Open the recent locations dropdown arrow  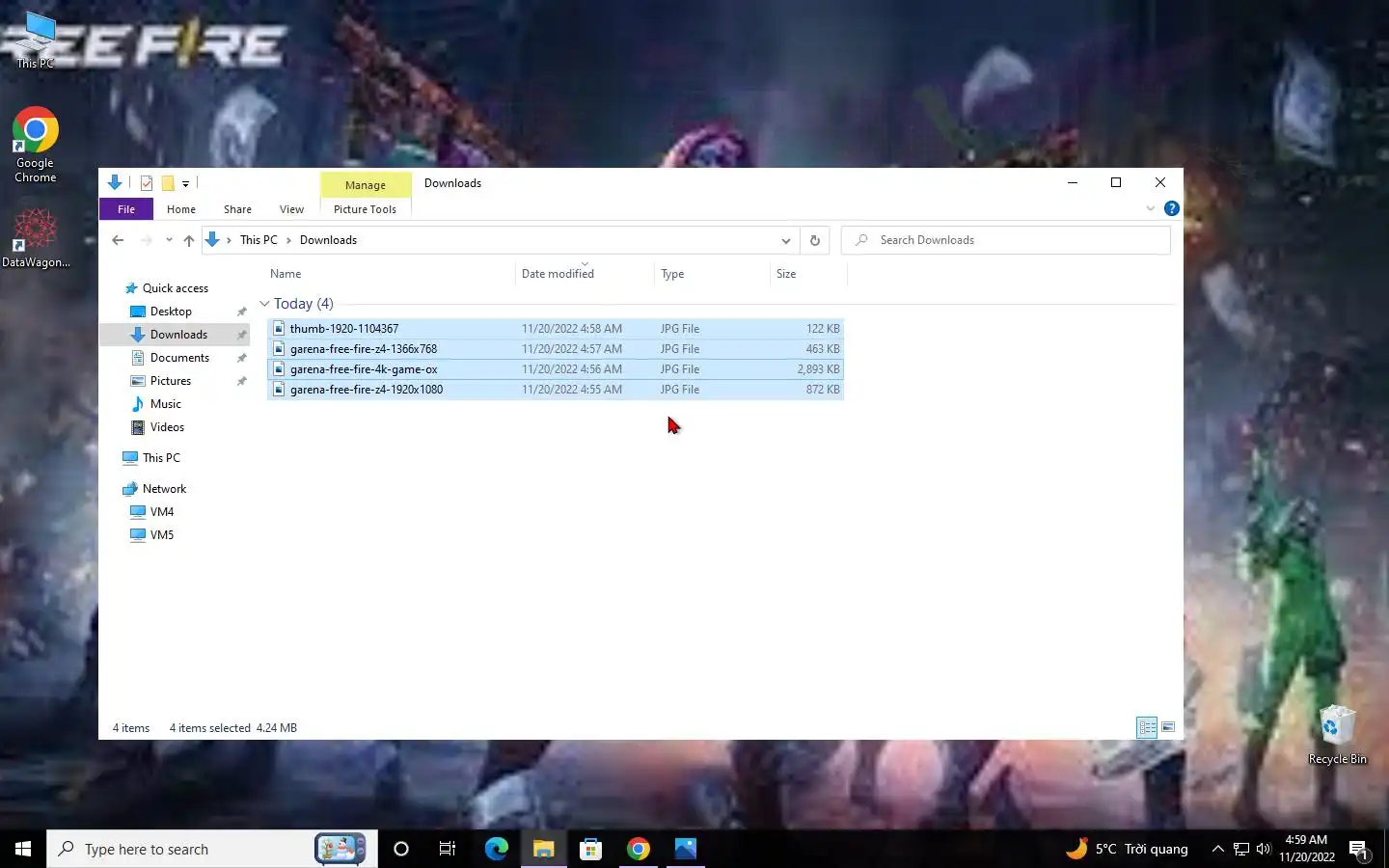[169, 240]
